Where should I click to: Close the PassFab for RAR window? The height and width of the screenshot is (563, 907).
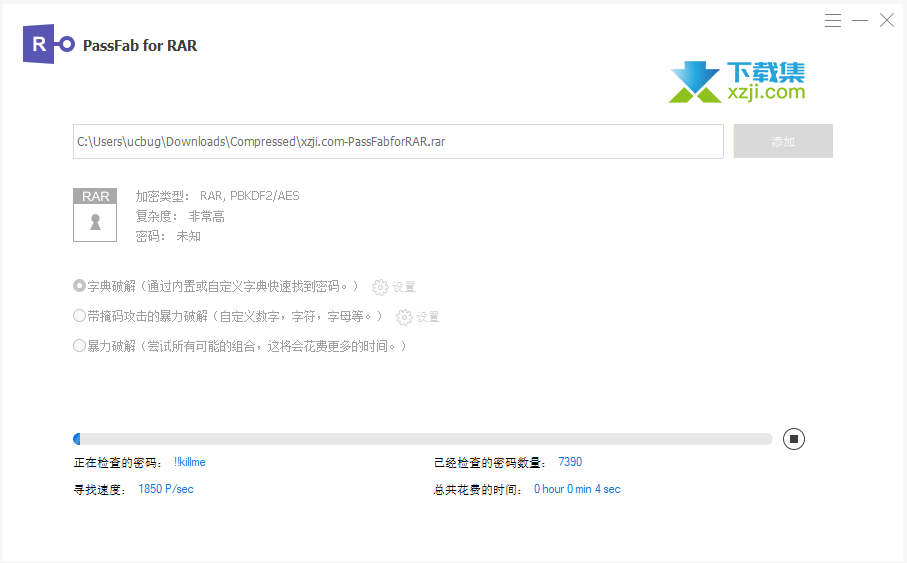tap(887, 21)
